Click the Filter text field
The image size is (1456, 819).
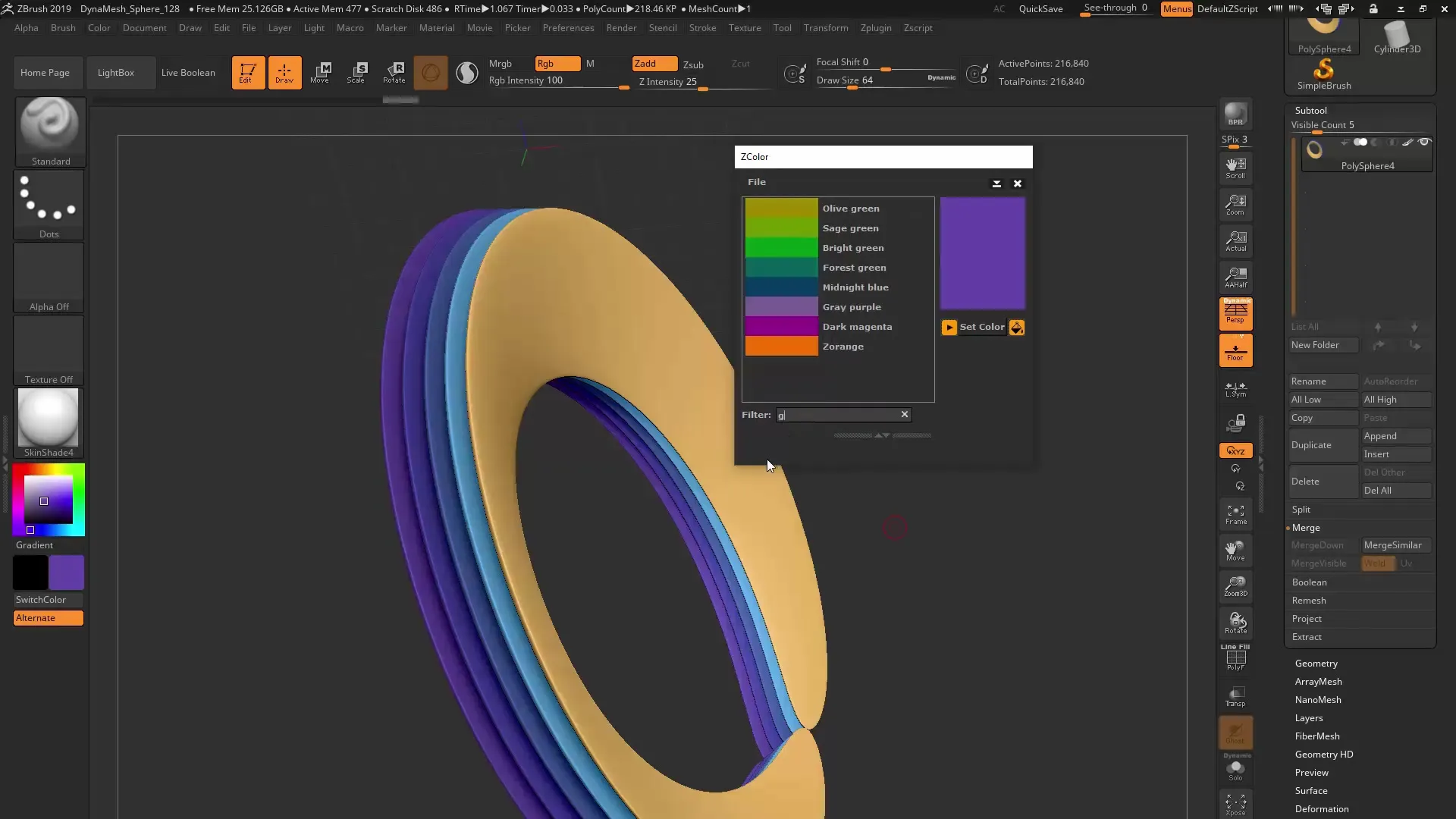pos(837,415)
